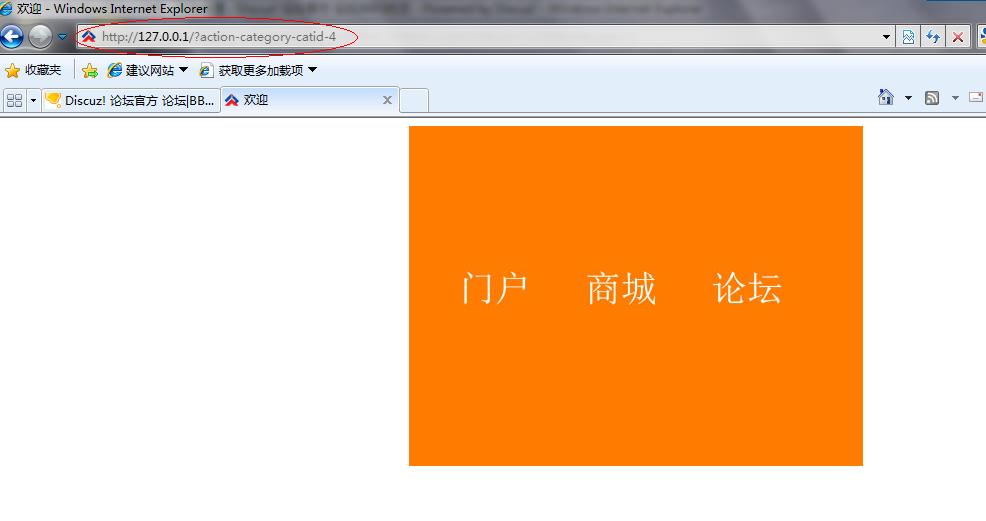Expand the 获取更多加载项 dropdown arrow
Image resolution: width=986 pixels, height=521 pixels.
click(x=313, y=70)
